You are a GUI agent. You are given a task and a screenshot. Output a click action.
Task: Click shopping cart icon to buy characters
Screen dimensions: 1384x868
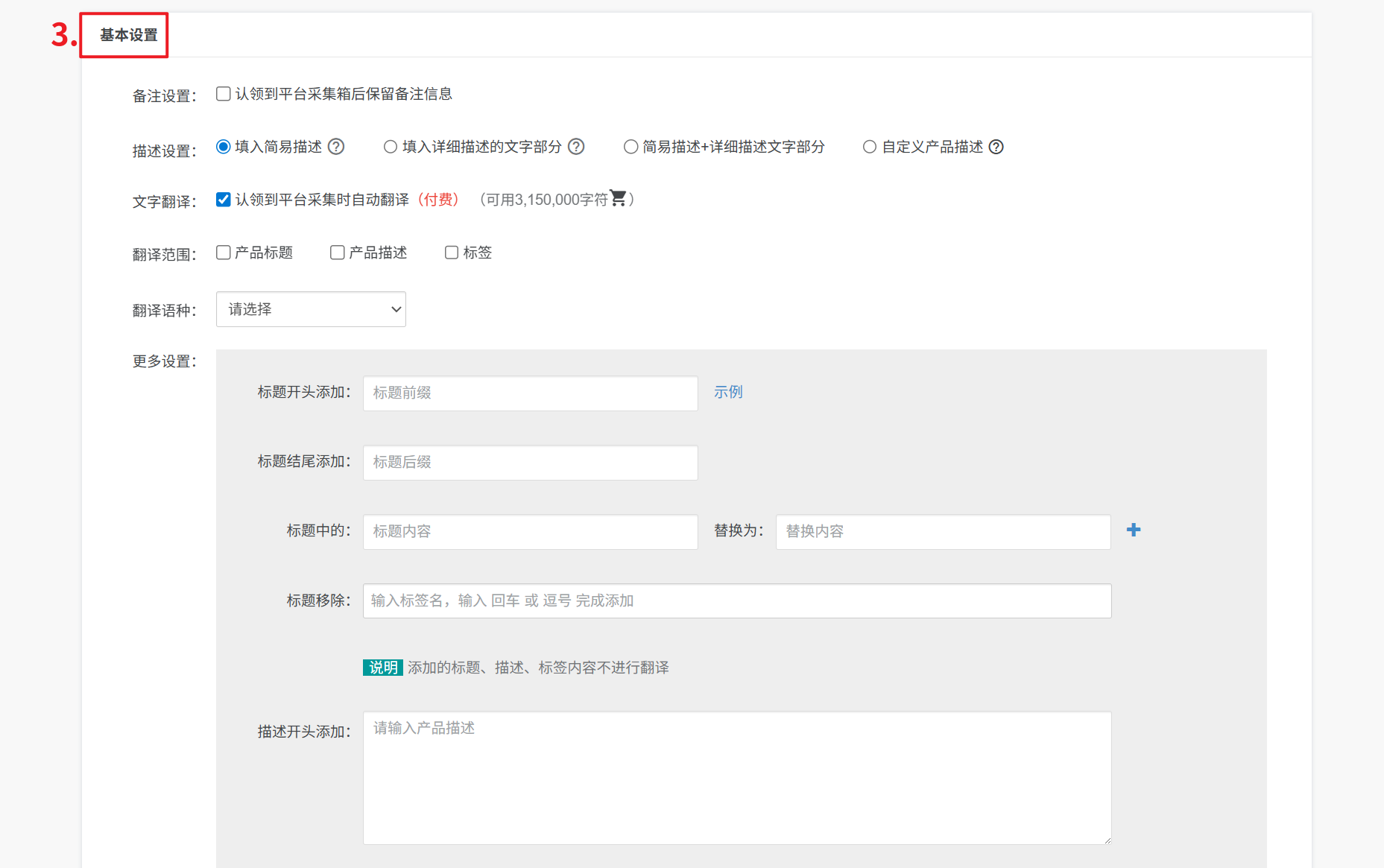point(618,198)
